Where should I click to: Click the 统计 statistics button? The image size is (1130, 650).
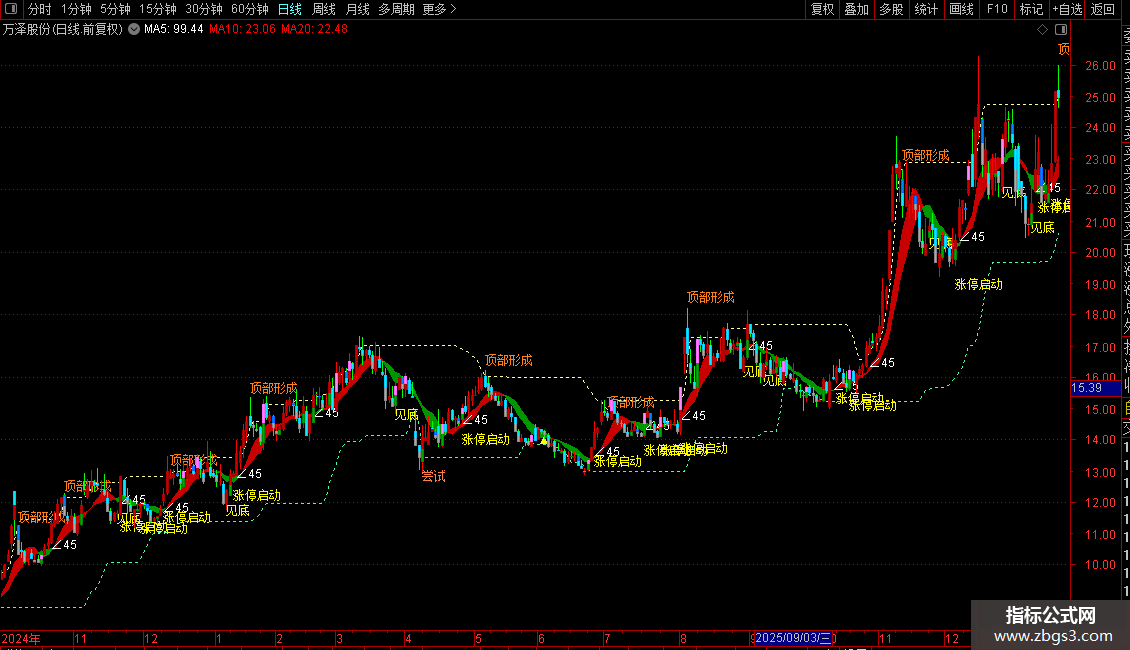pos(926,9)
